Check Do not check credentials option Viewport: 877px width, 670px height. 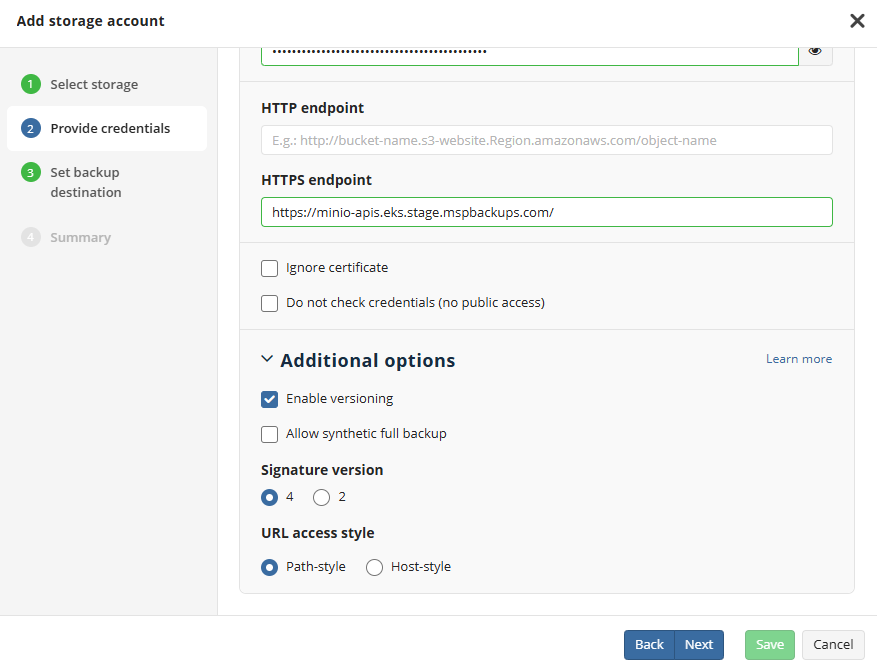point(270,303)
